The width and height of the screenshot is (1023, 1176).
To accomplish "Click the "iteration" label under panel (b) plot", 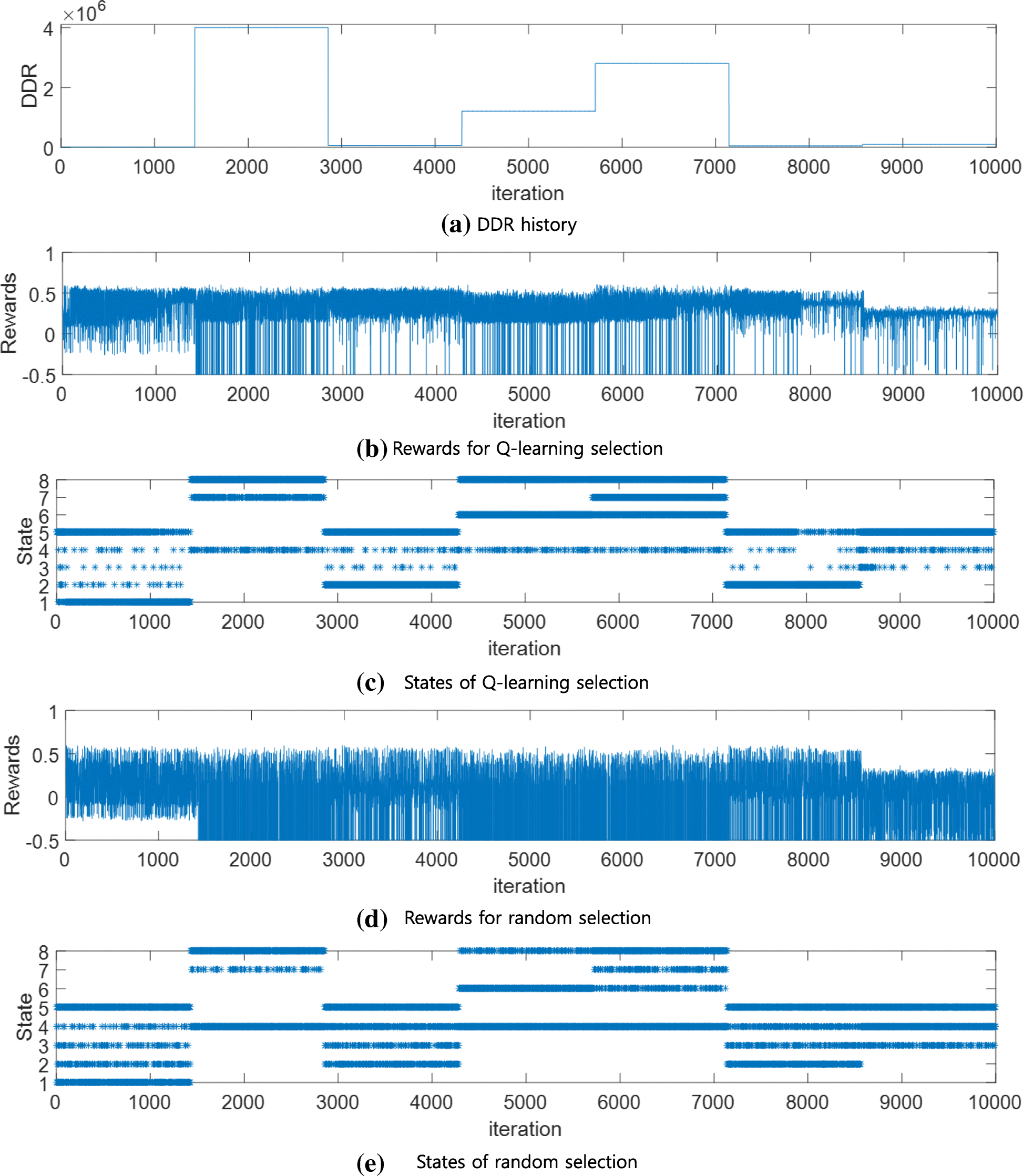I will pos(529,421).
